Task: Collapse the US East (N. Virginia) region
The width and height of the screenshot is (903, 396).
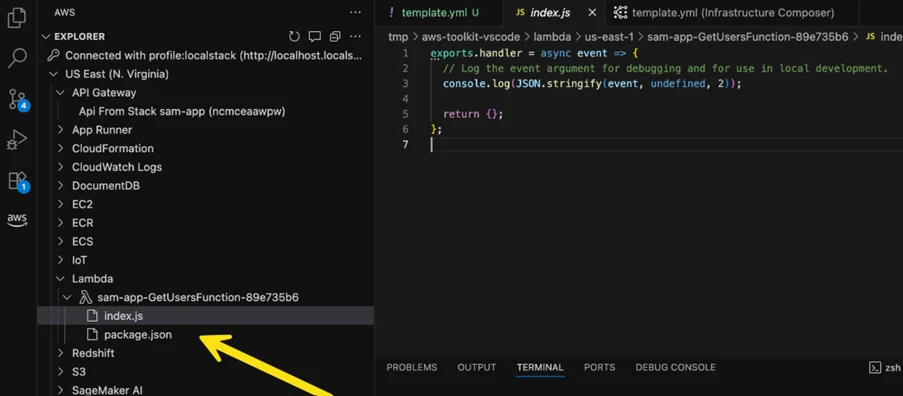Action: point(54,74)
